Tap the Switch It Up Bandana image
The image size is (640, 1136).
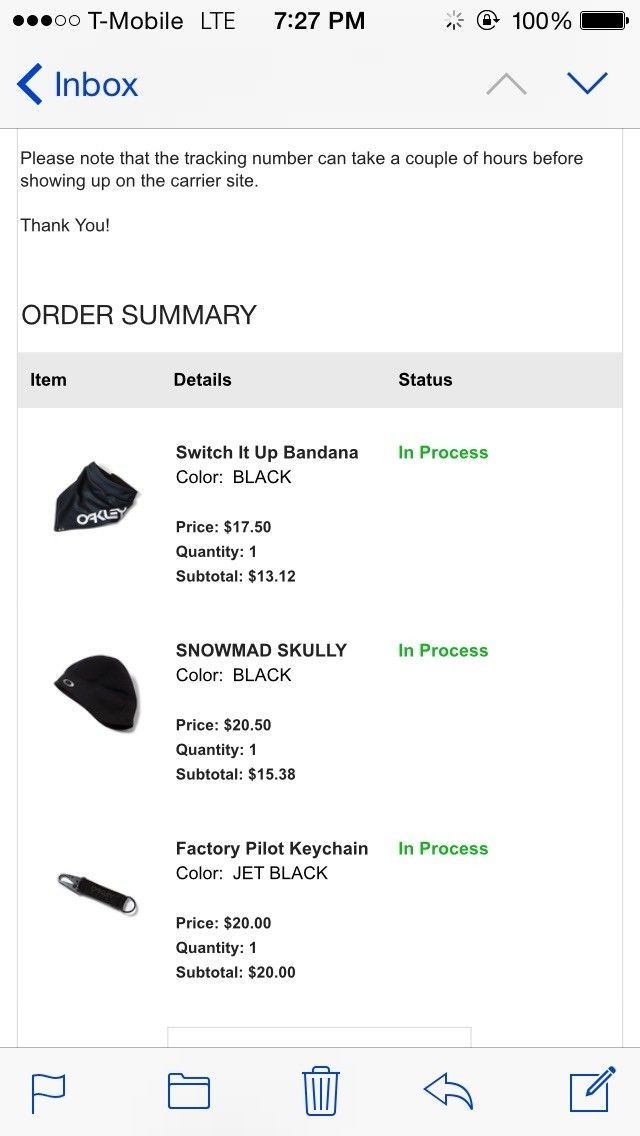click(x=95, y=497)
